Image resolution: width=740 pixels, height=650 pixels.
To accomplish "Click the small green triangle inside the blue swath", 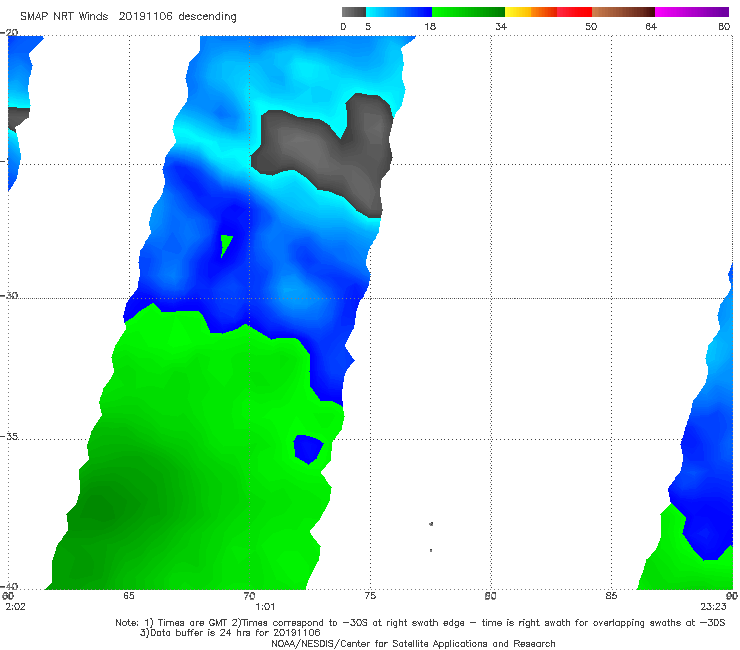I will (x=226, y=245).
